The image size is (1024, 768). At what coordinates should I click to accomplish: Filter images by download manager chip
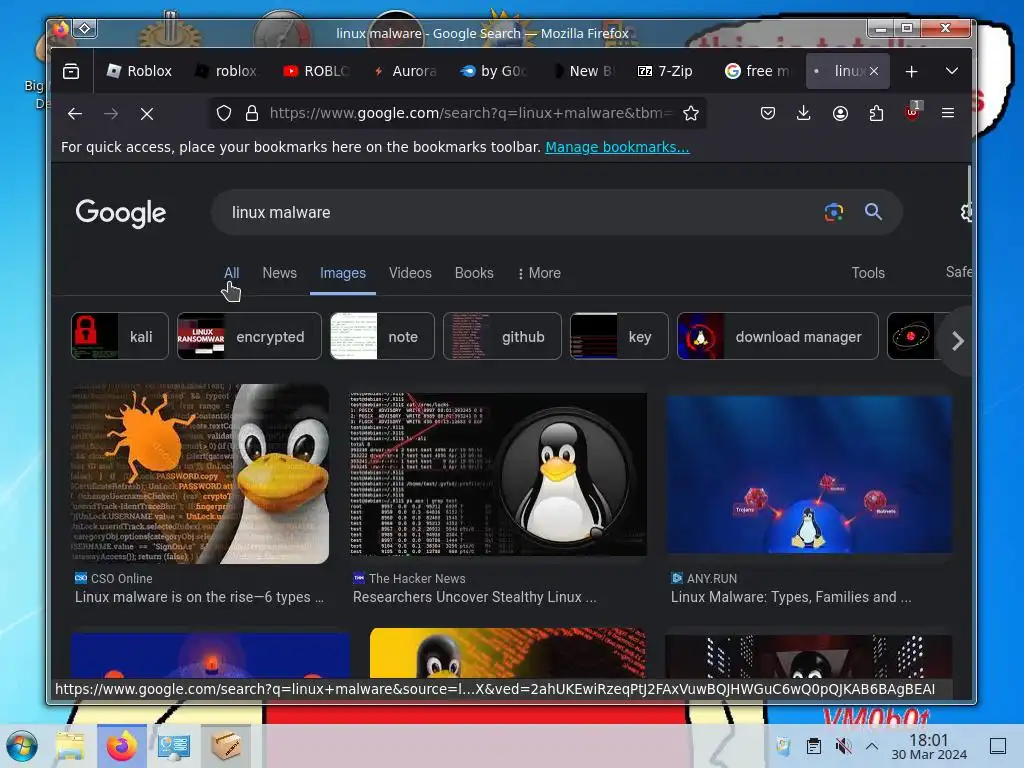[778, 336]
